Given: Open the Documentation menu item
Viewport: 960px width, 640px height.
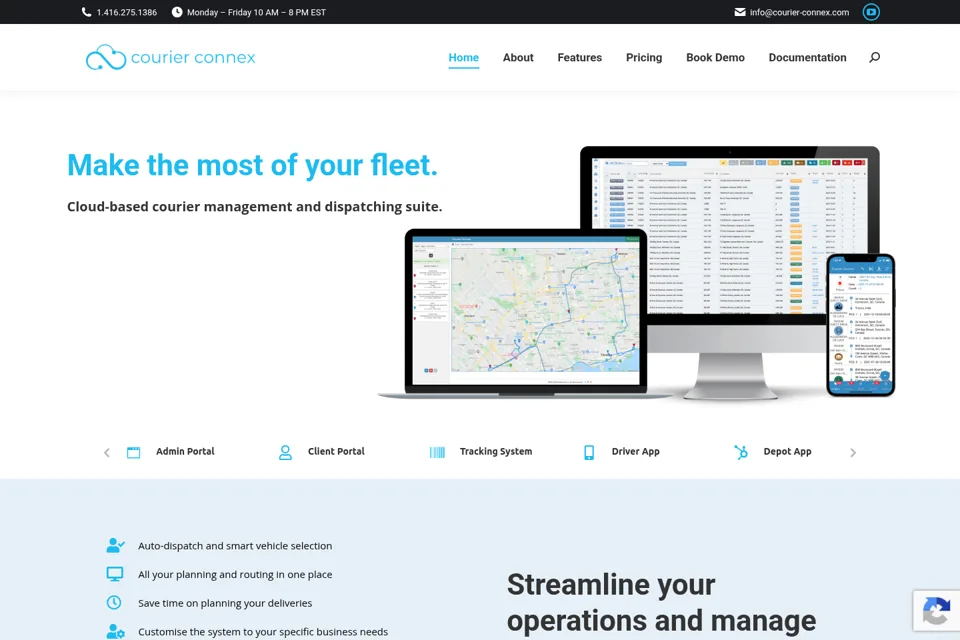Looking at the screenshot, I should click(807, 58).
